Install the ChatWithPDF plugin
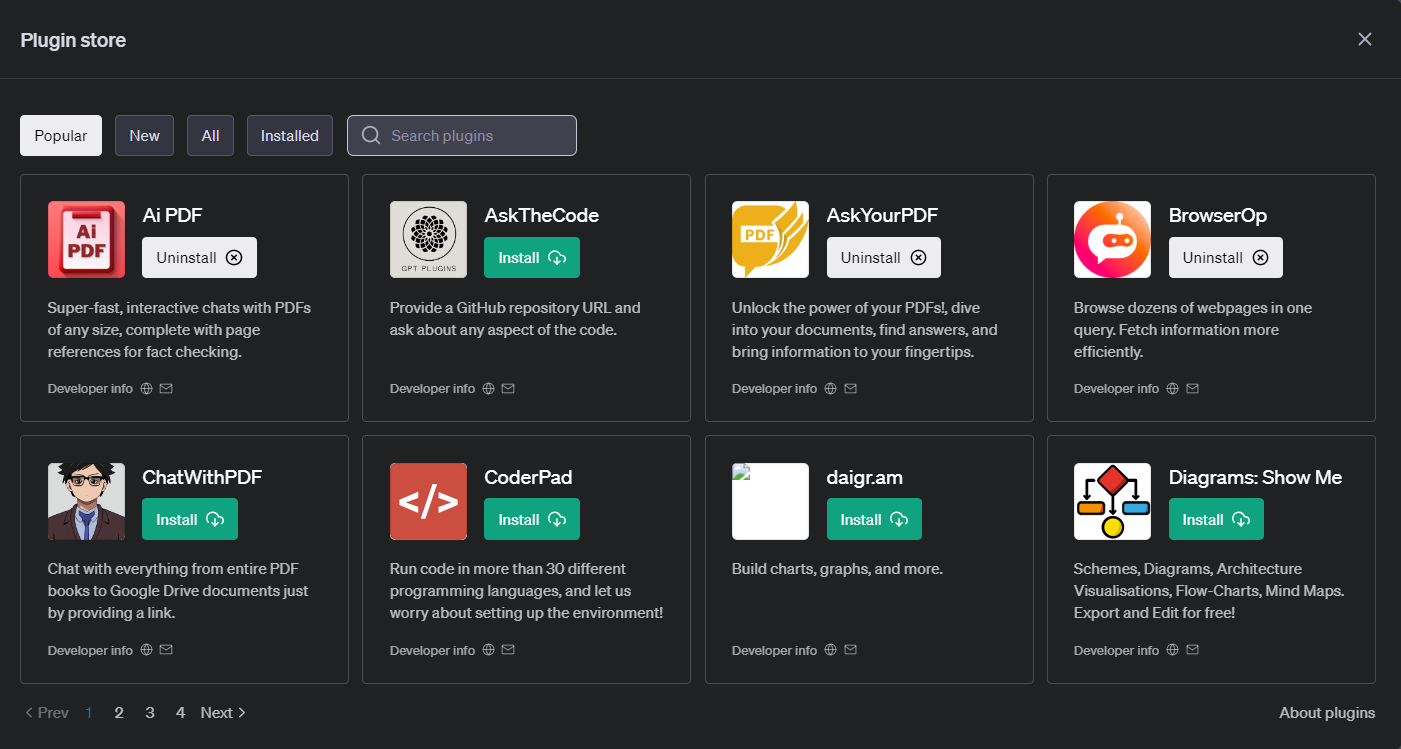The height and width of the screenshot is (749, 1401). point(190,520)
